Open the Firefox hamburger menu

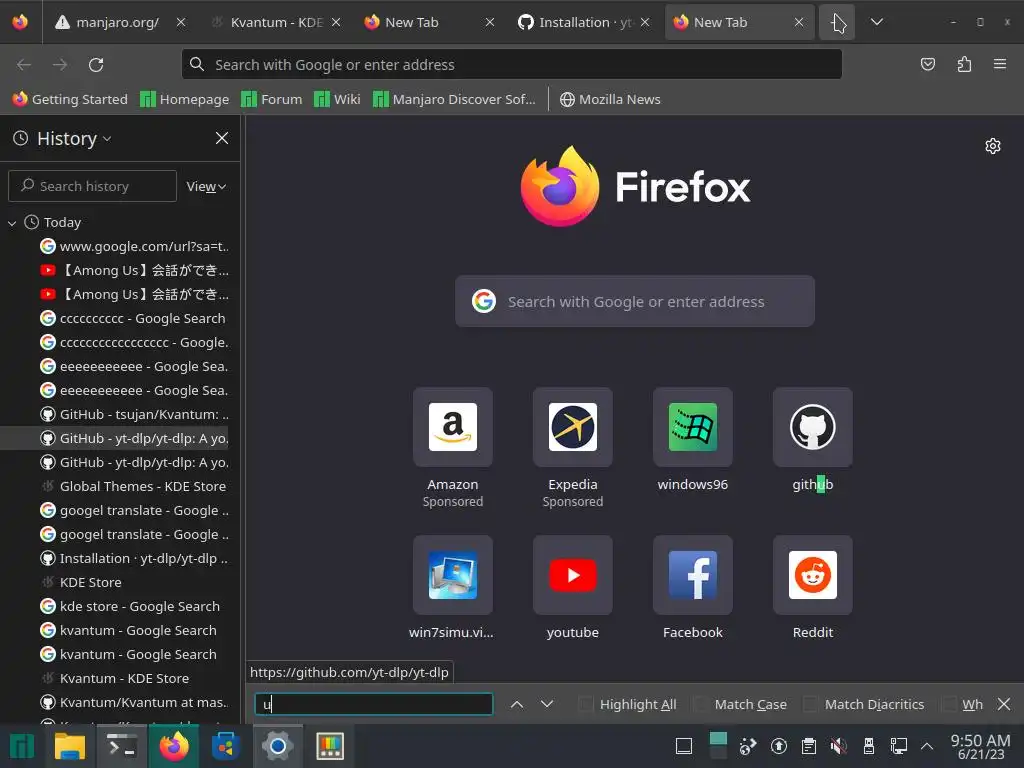click(x=1000, y=64)
